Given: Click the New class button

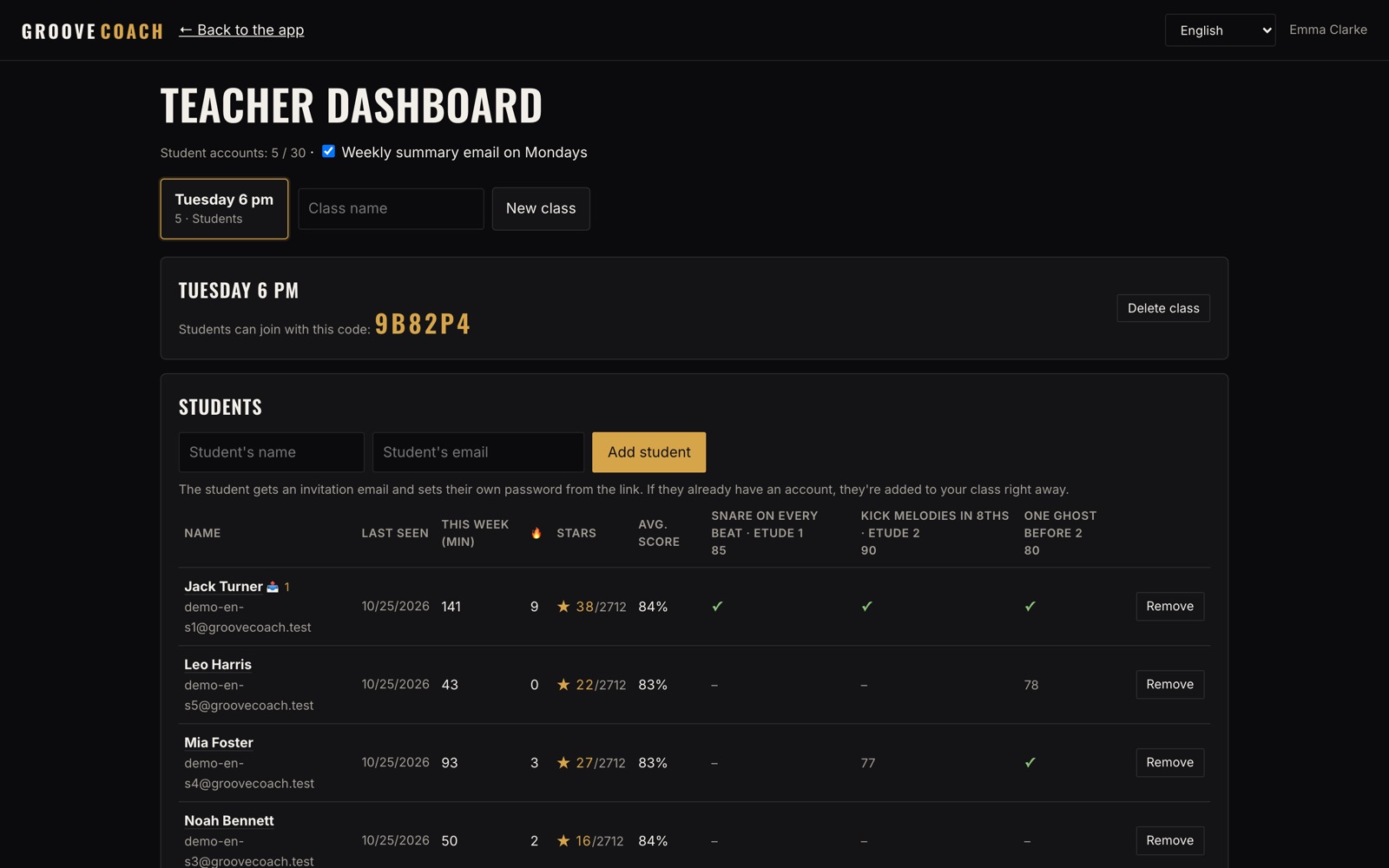Looking at the screenshot, I should point(541,208).
